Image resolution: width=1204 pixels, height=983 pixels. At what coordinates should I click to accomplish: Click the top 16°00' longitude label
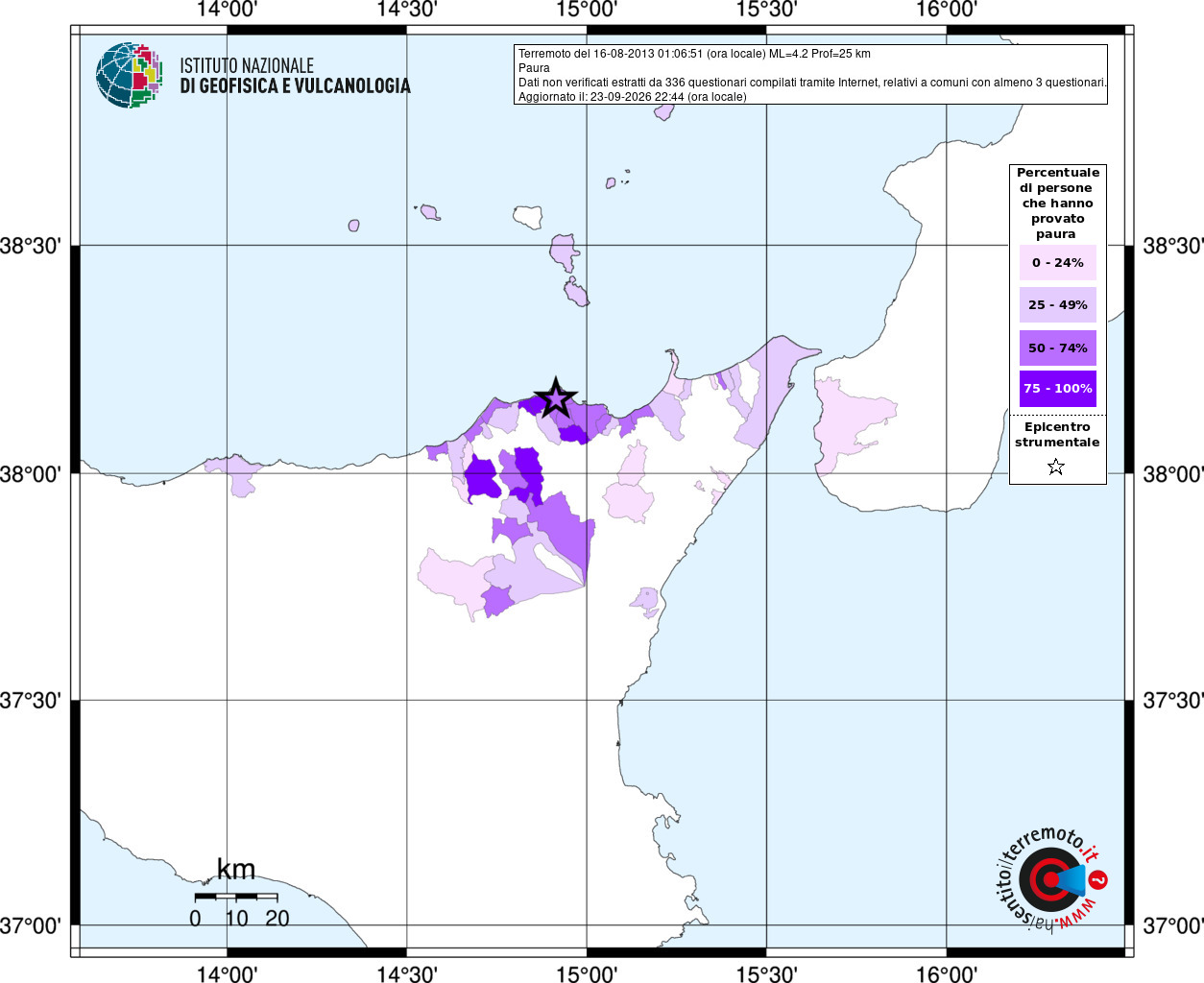pos(947,10)
